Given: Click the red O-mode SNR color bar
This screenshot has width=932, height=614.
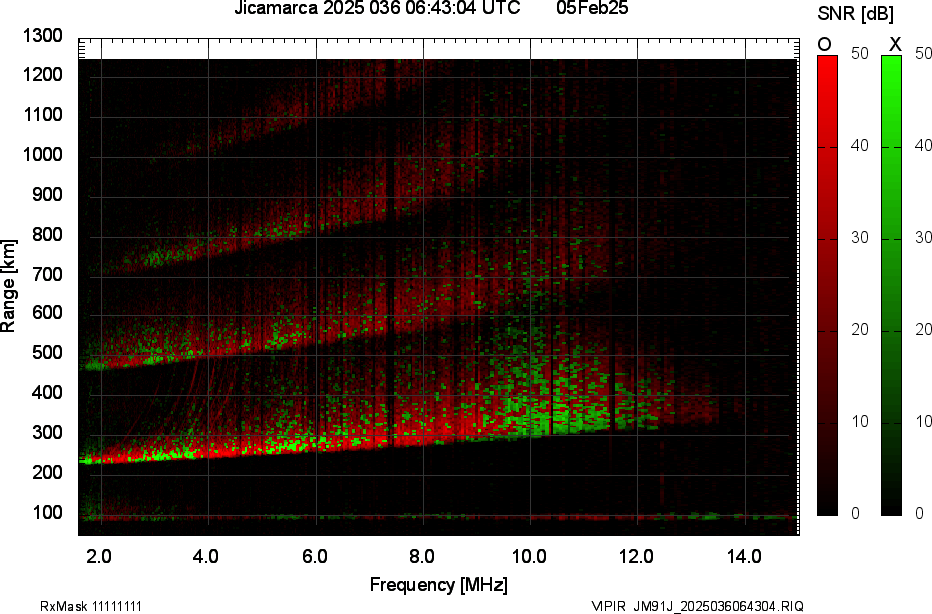Looking at the screenshot, I should 827,285.
